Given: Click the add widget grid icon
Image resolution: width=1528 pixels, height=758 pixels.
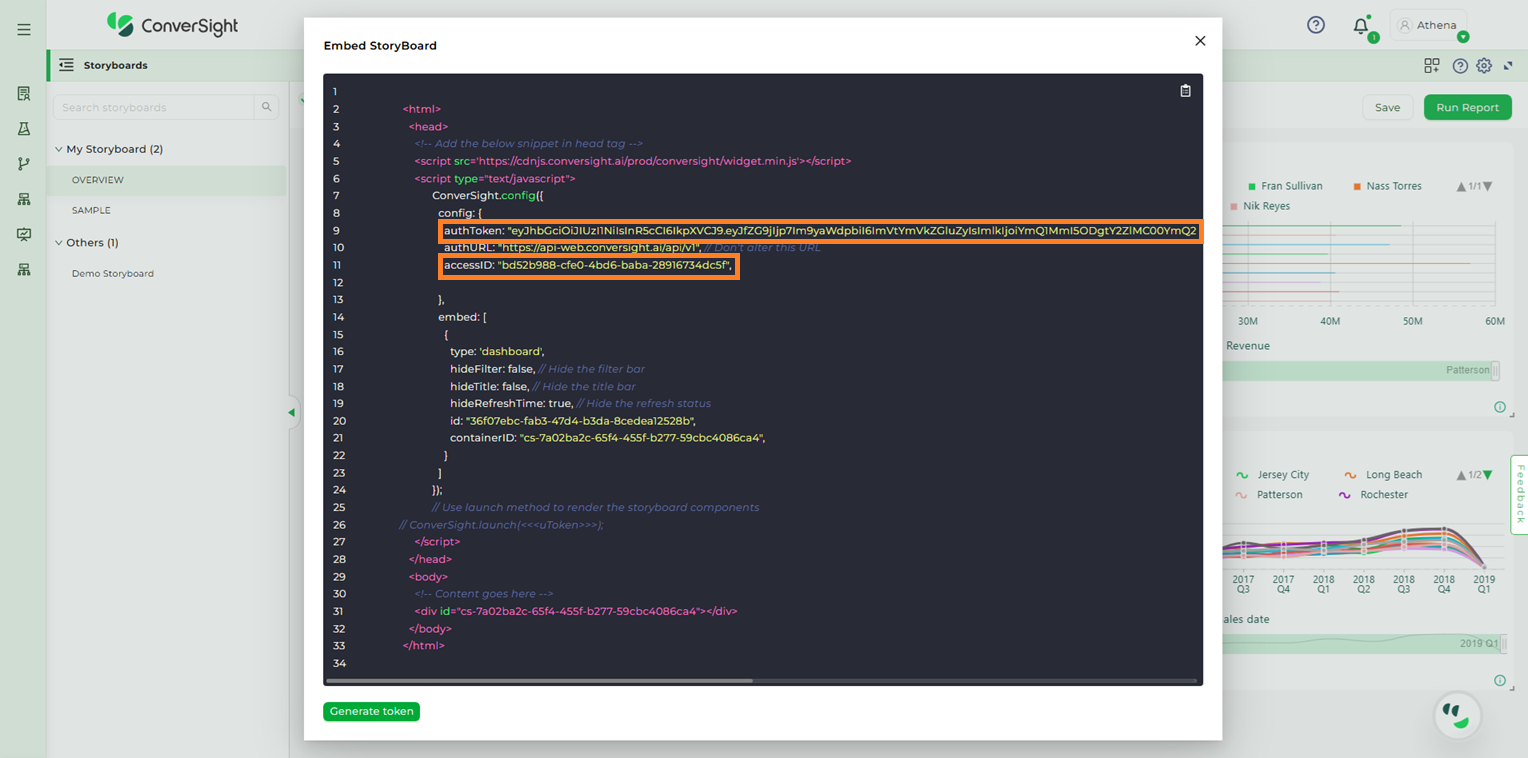Looking at the screenshot, I should (x=1432, y=66).
